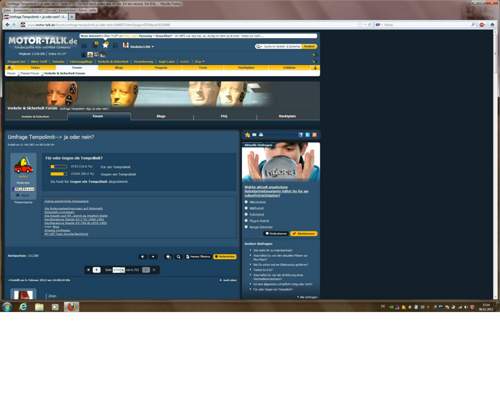This screenshot has width=500, height=416.
Task: Click the yellow Antworten reply button
Action: tap(225, 257)
